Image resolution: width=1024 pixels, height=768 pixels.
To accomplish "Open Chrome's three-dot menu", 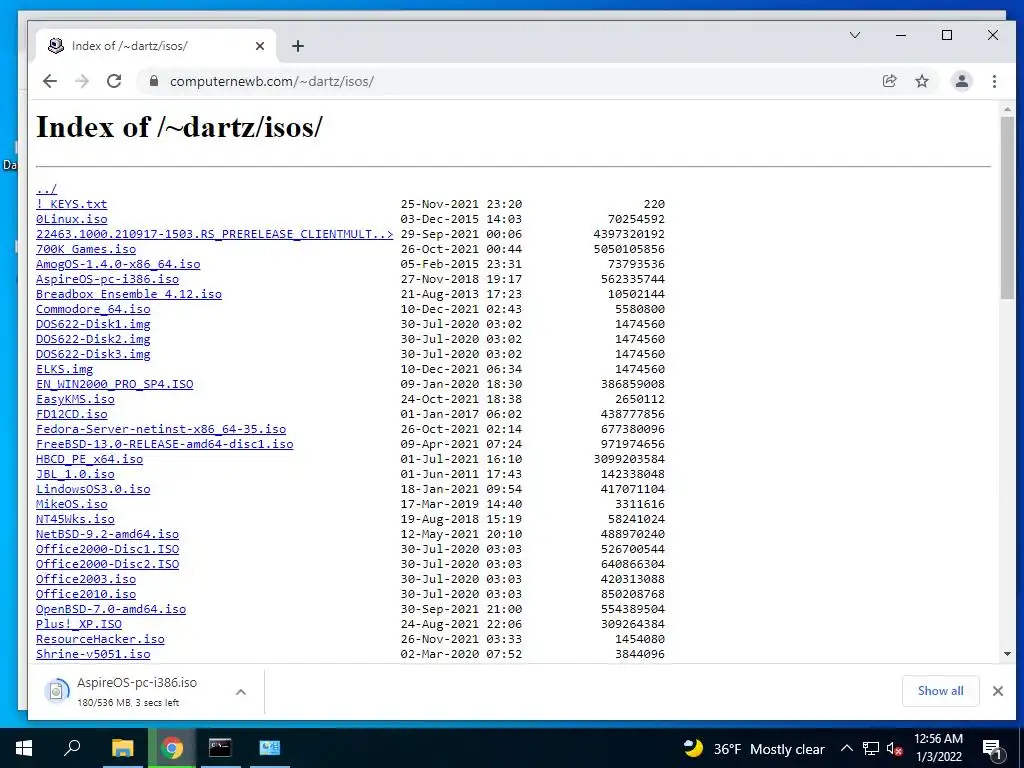I will click(x=994, y=81).
